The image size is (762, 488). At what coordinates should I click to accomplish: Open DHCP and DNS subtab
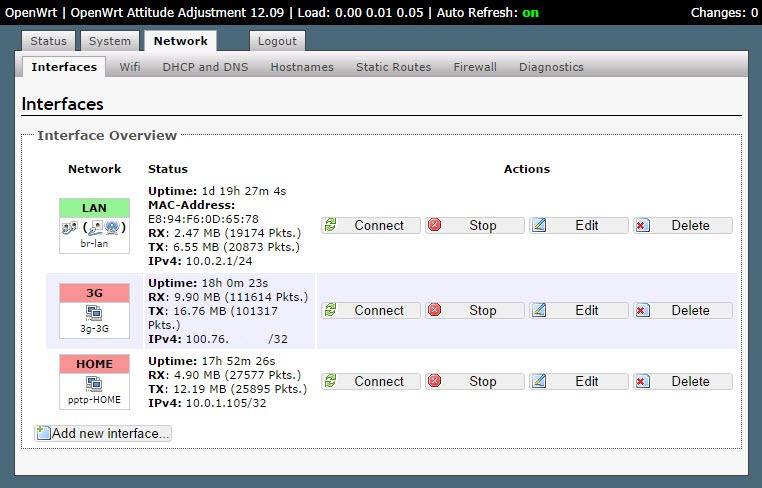[205, 67]
